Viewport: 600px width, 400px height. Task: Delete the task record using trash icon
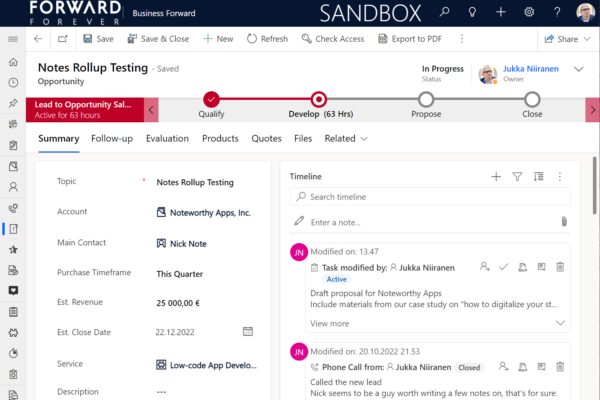(560, 267)
